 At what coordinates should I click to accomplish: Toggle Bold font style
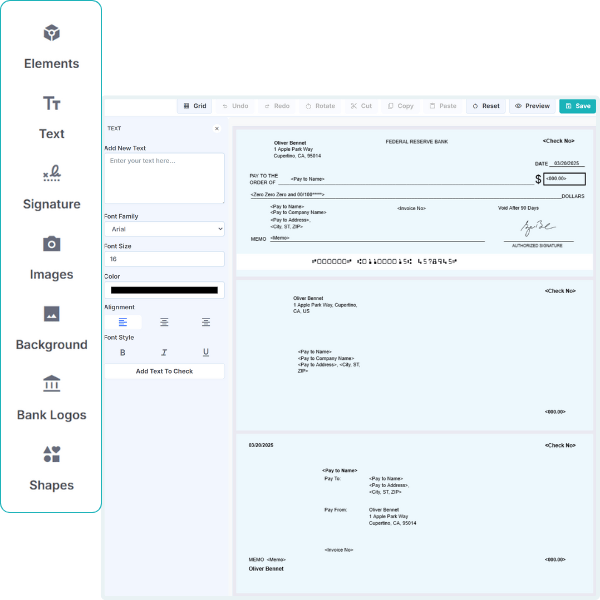point(123,352)
